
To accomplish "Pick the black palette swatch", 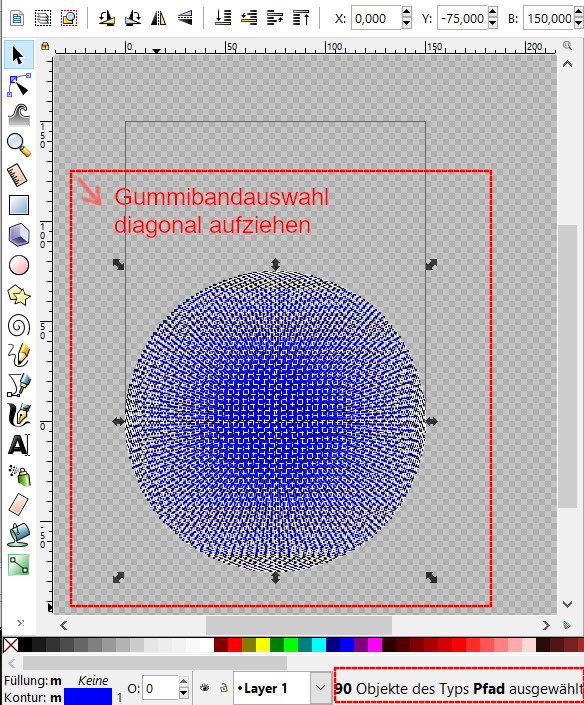I will [x=26, y=645].
